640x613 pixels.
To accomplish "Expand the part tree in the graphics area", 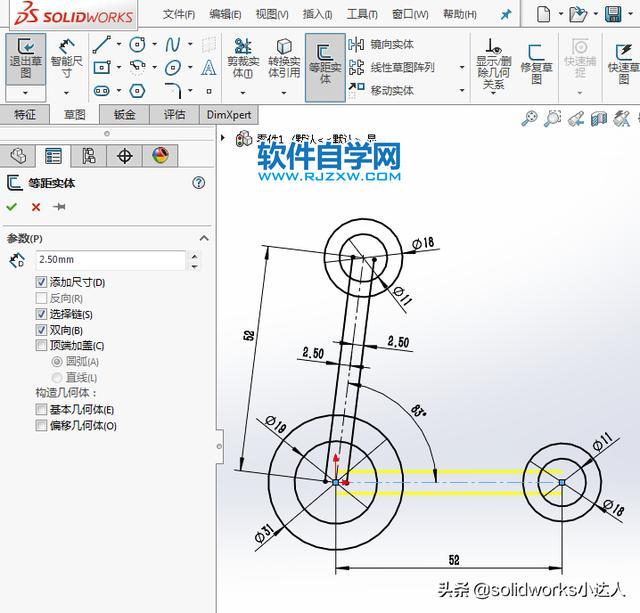I will click(237, 138).
